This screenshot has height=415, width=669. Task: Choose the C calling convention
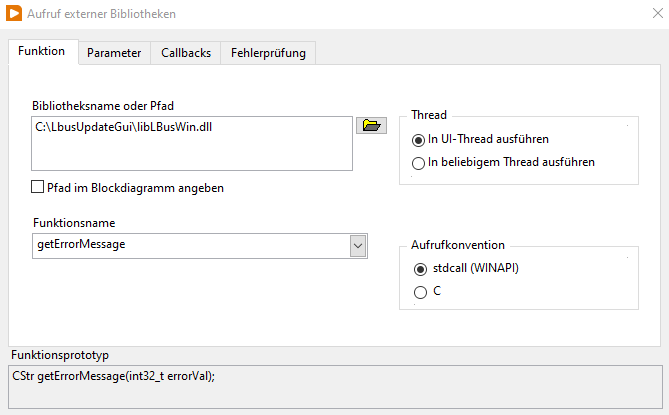click(x=419, y=291)
